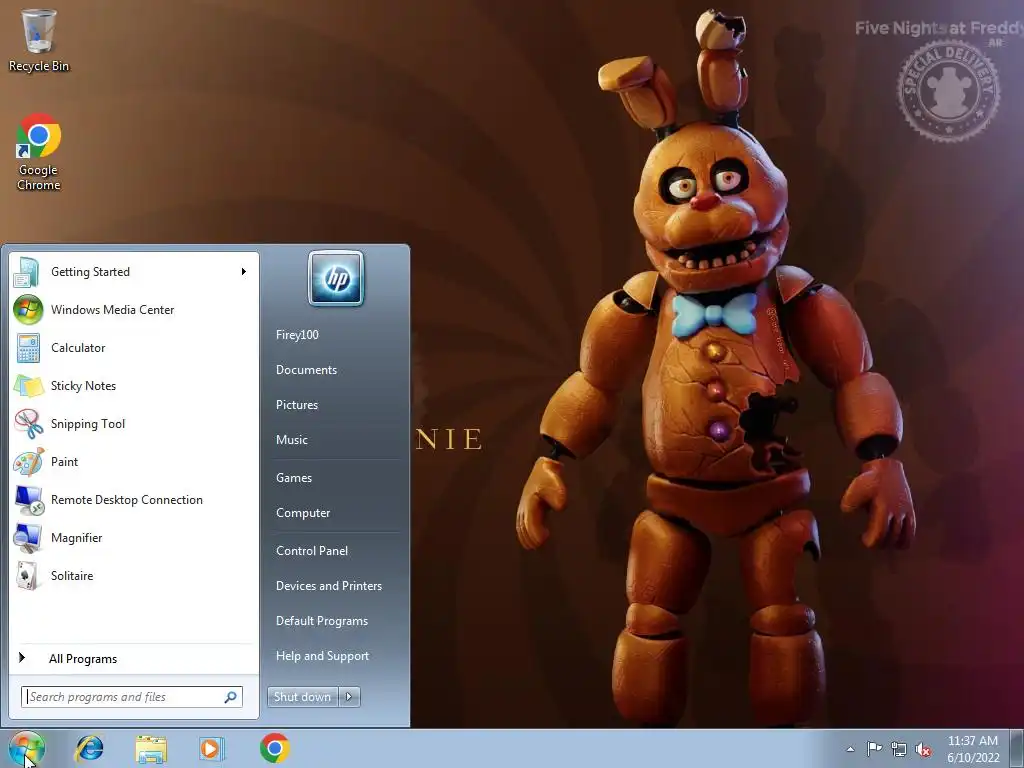Open Music library link

point(292,440)
